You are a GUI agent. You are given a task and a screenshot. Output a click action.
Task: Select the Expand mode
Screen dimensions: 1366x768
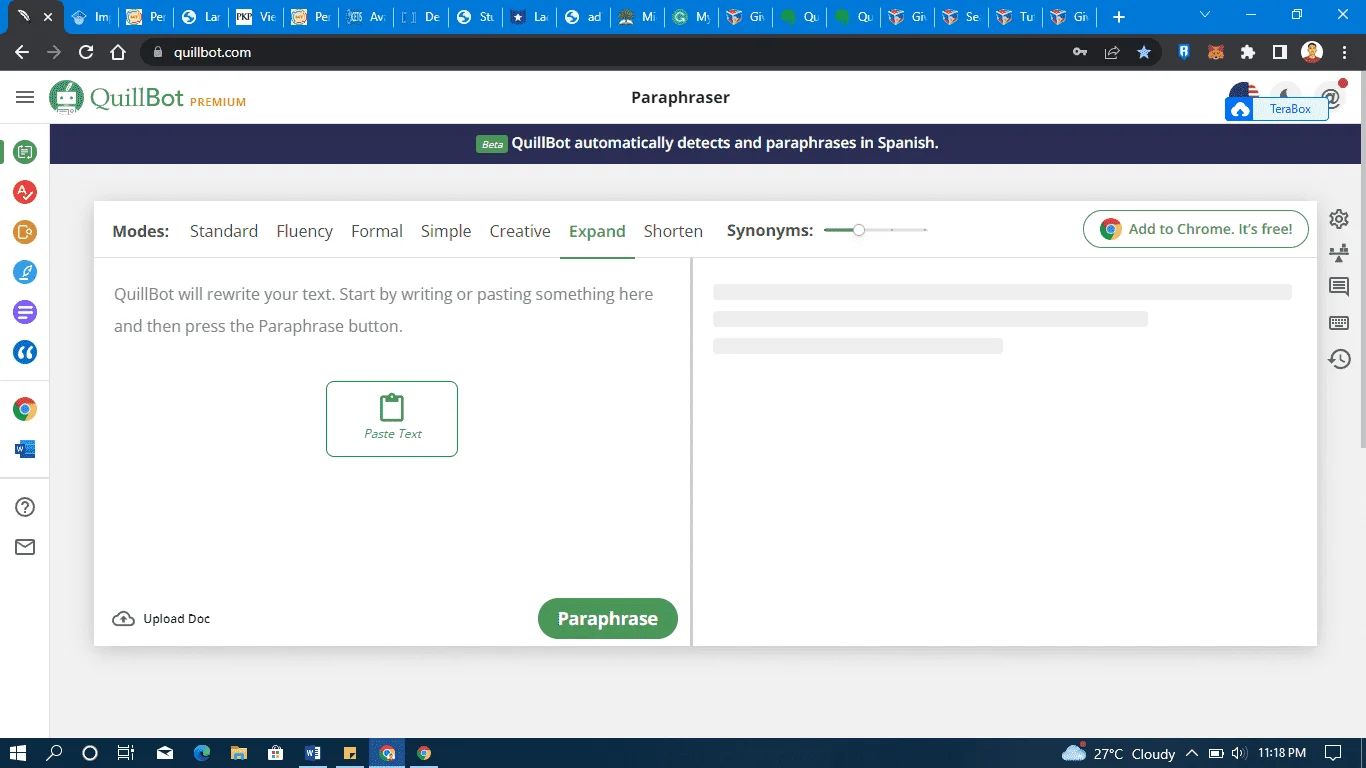point(597,231)
